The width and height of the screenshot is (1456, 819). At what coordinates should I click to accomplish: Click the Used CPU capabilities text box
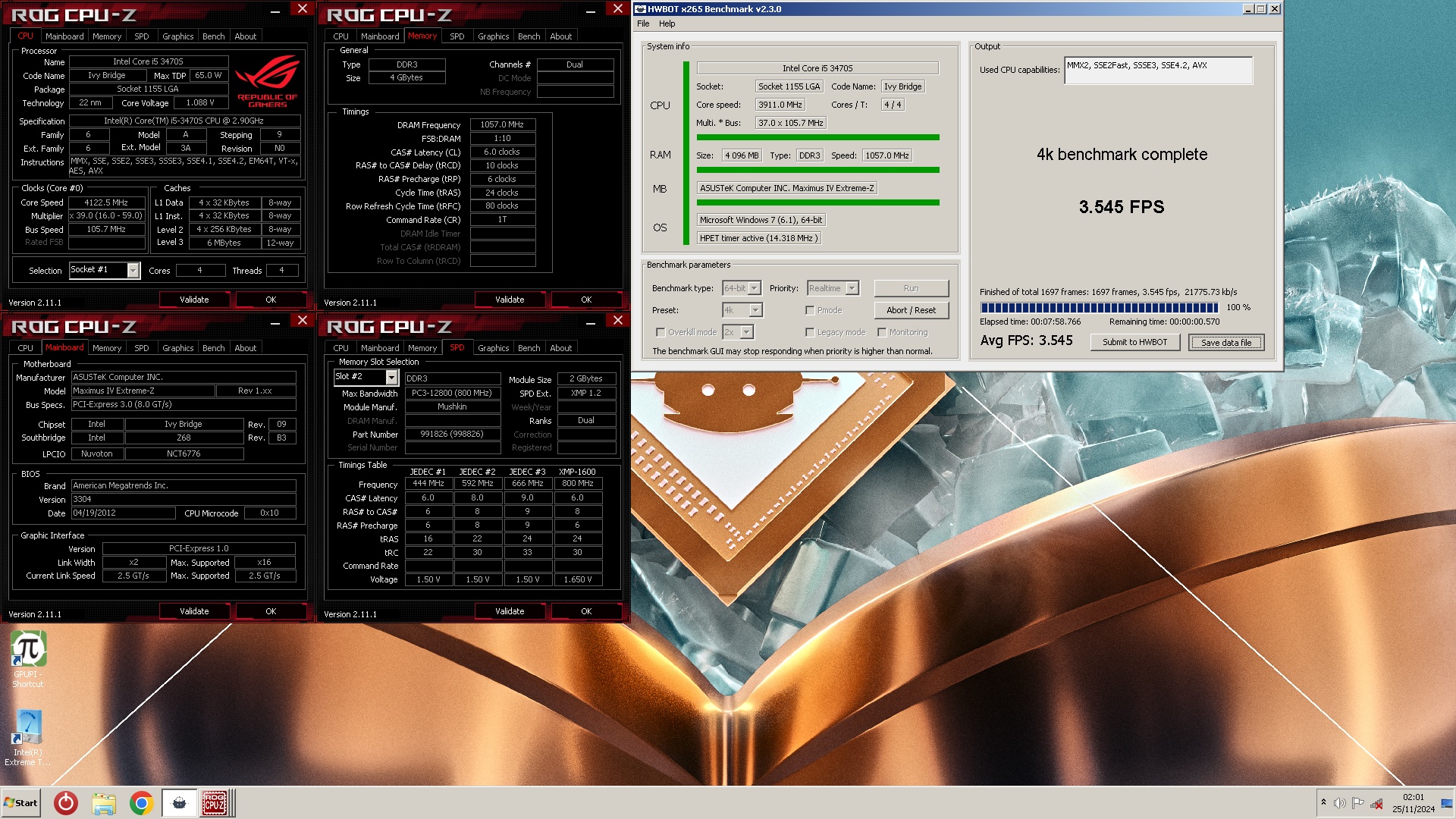pyautogui.click(x=1158, y=70)
